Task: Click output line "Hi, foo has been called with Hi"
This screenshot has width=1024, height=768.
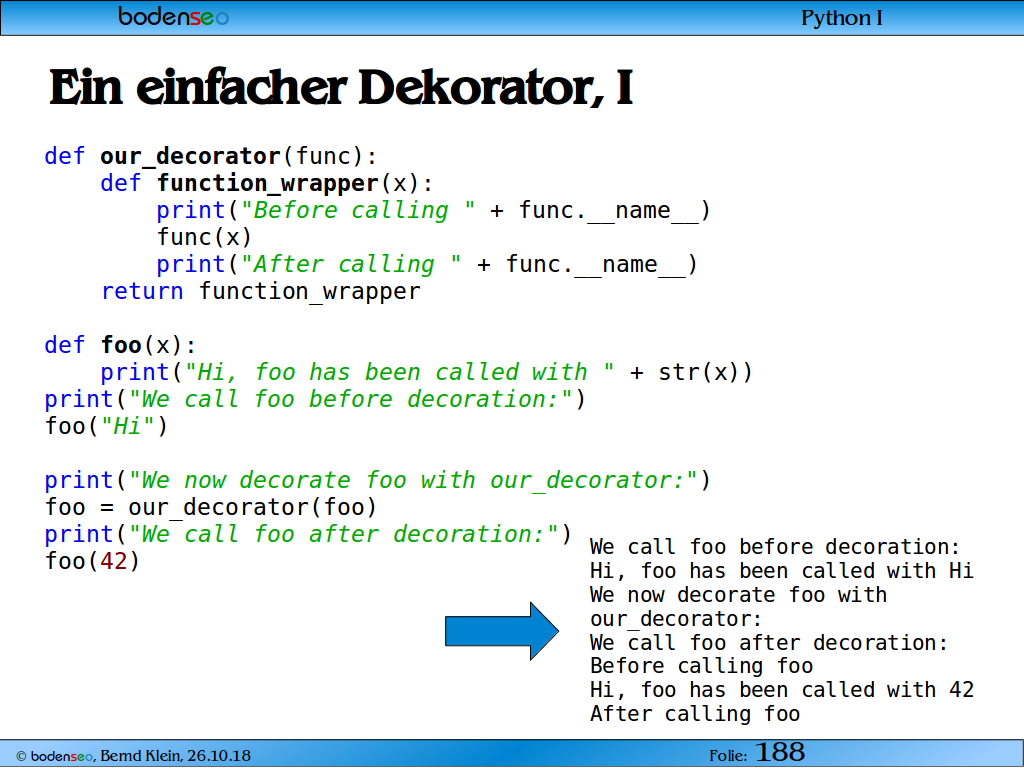Action: pyautogui.click(x=782, y=571)
